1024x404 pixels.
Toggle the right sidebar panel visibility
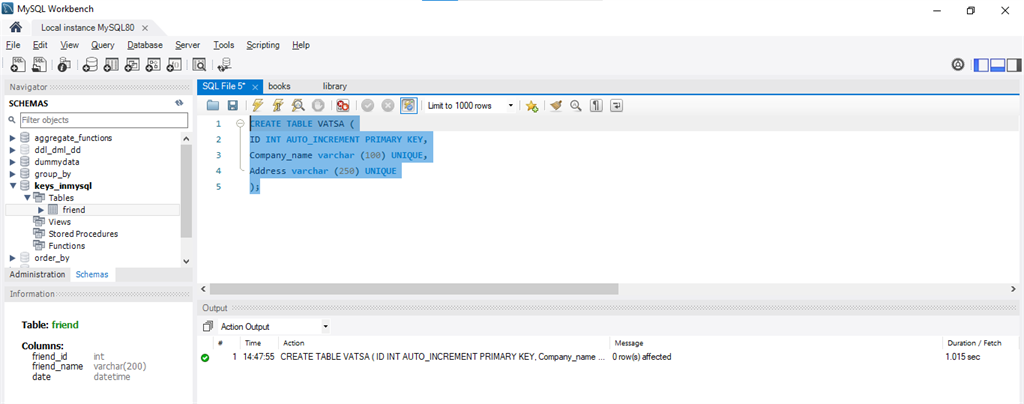point(1014,65)
